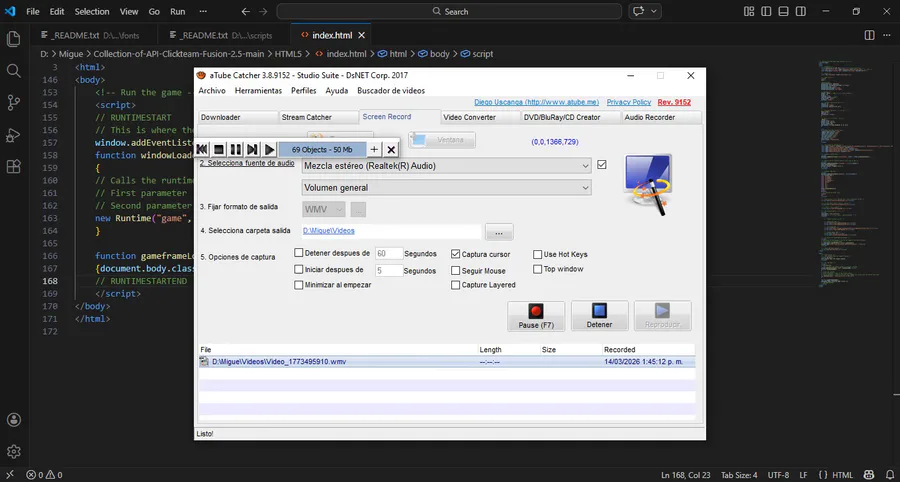Open editor More Actions ellipsis
Screen dimensions: 900x482
[x=886, y=35]
